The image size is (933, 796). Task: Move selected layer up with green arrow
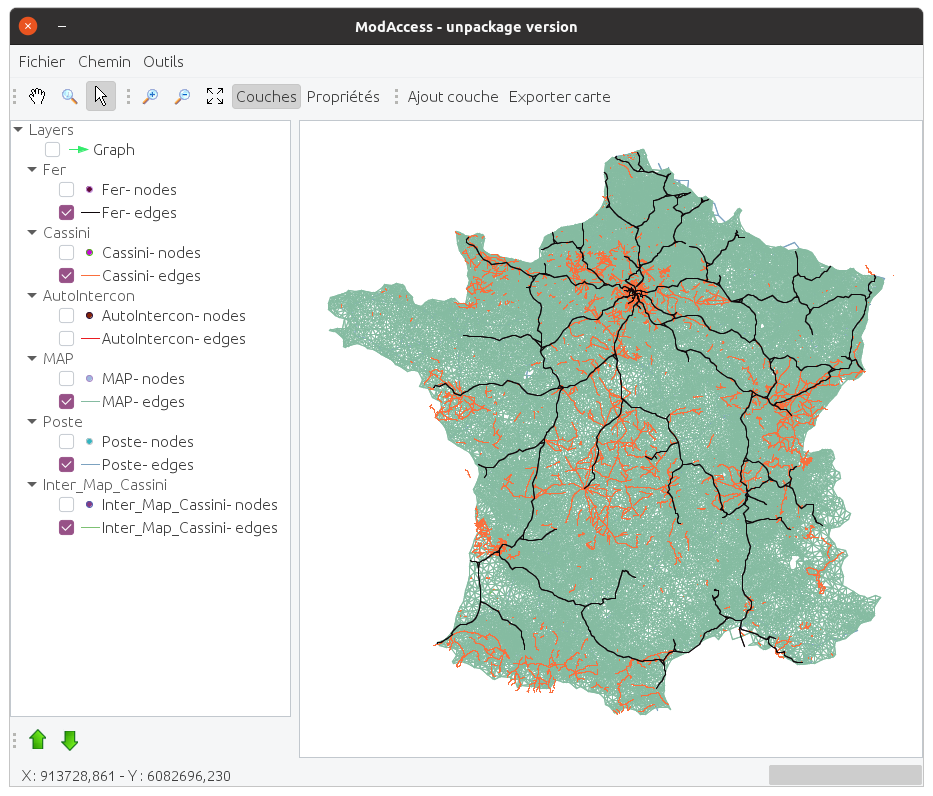click(38, 739)
